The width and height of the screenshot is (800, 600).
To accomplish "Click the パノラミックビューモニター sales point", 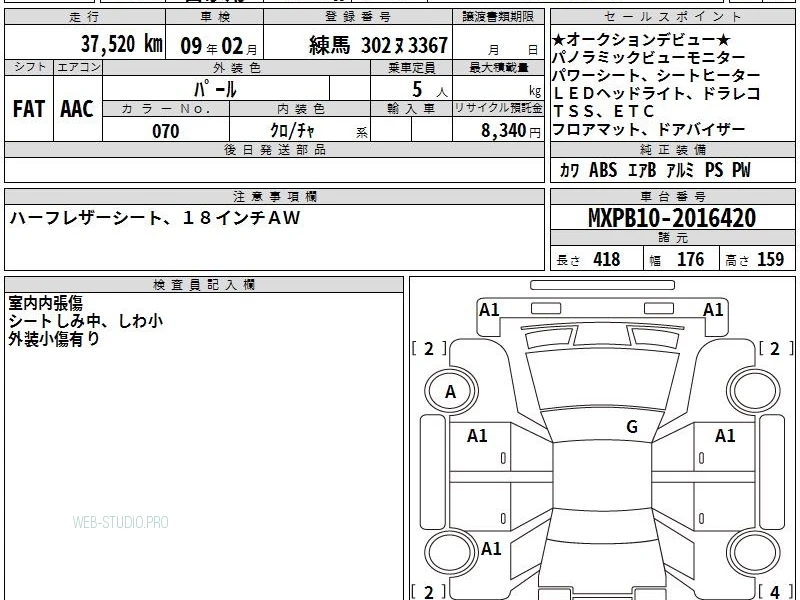I will coord(649,58).
